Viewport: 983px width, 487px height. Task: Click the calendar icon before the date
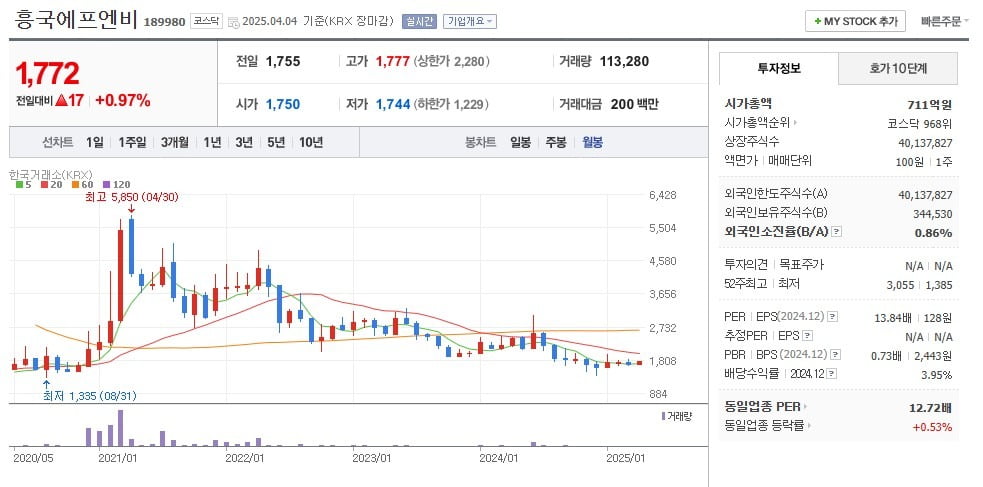tap(233, 21)
